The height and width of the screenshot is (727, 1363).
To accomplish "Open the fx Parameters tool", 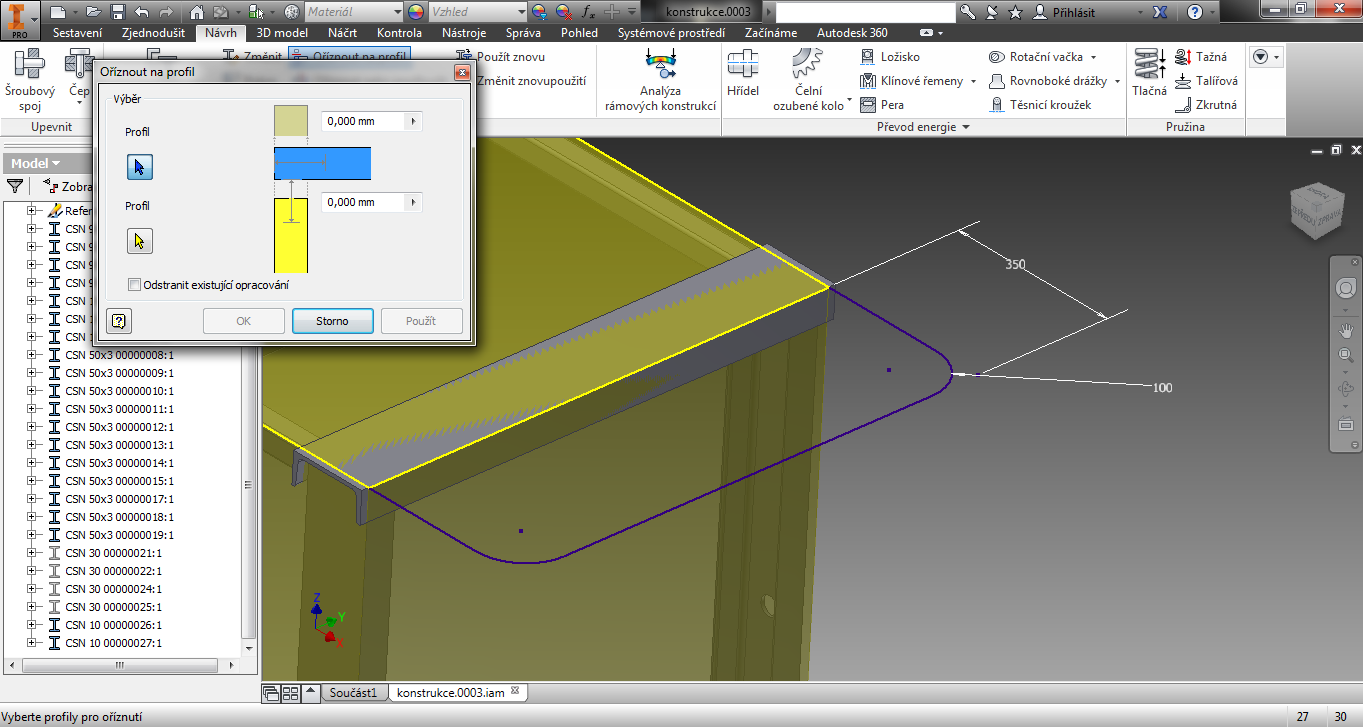I will click(589, 12).
